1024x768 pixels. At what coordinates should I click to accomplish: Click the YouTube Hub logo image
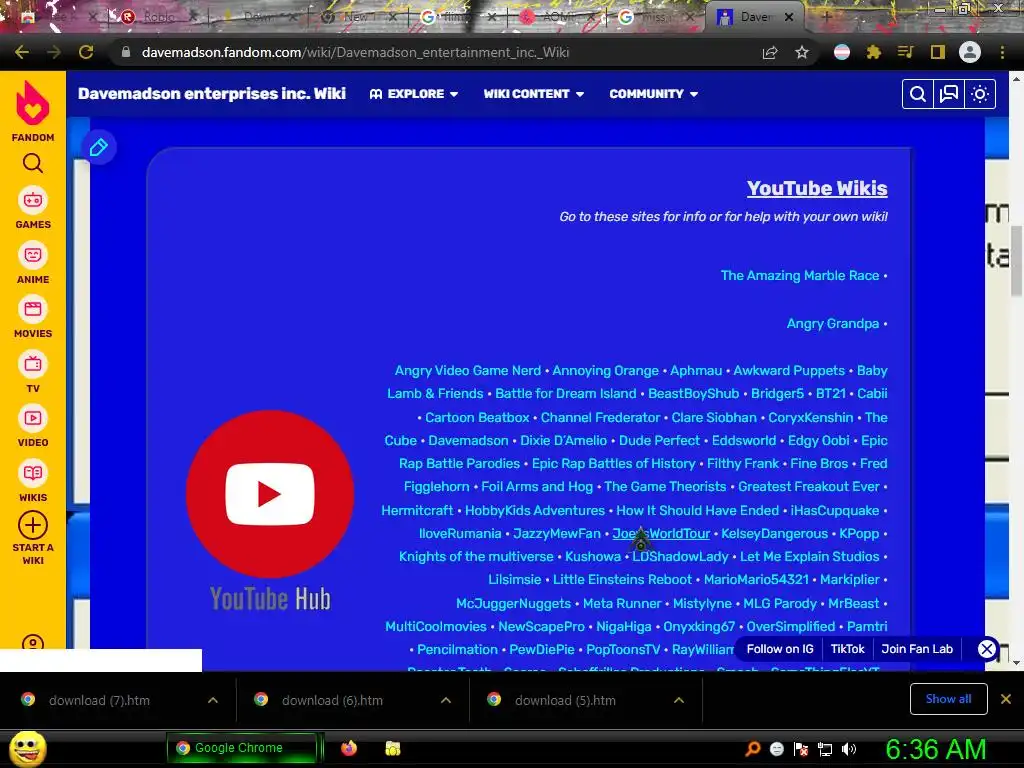[x=270, y=509]
